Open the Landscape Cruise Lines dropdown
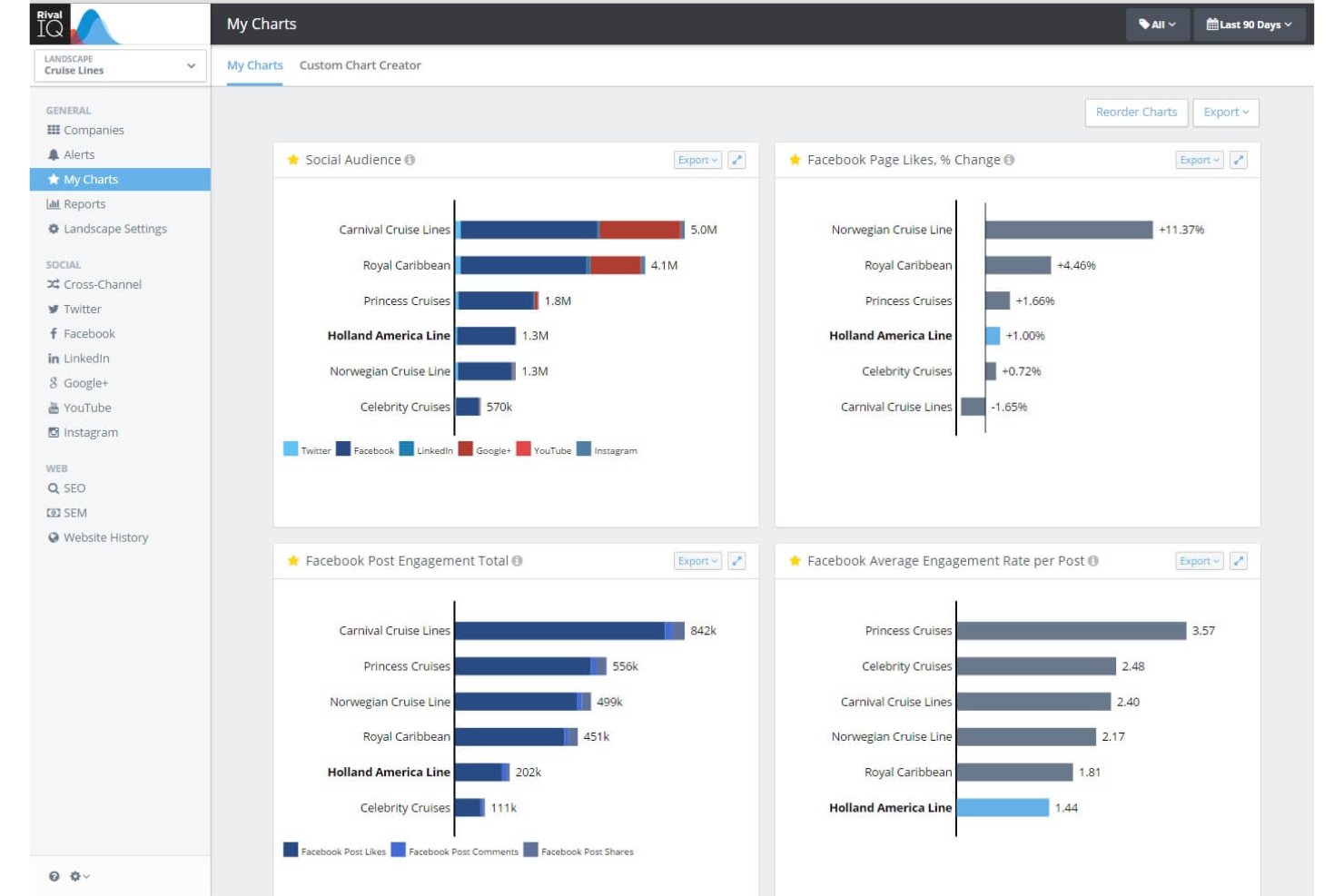Viewport: 1344px width, 896px height. (x=120, y=65)
